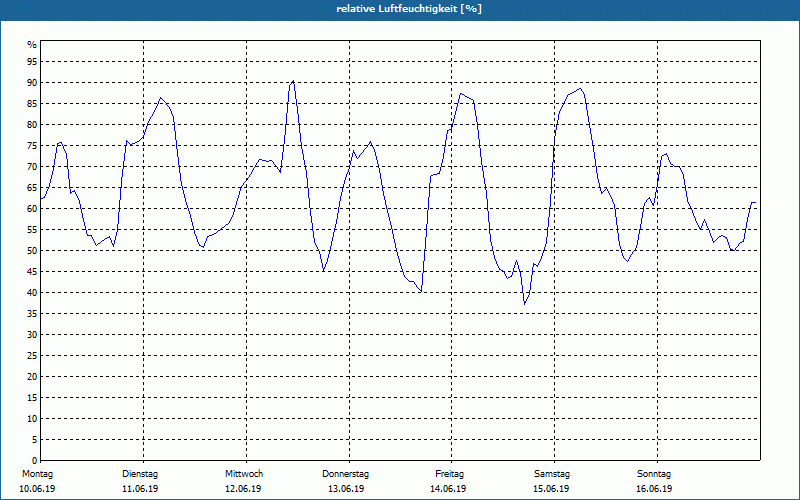The height and width of the screenshot is (500, 800).
Task: Click the y-axis value 0
Action: pos(35,461)
